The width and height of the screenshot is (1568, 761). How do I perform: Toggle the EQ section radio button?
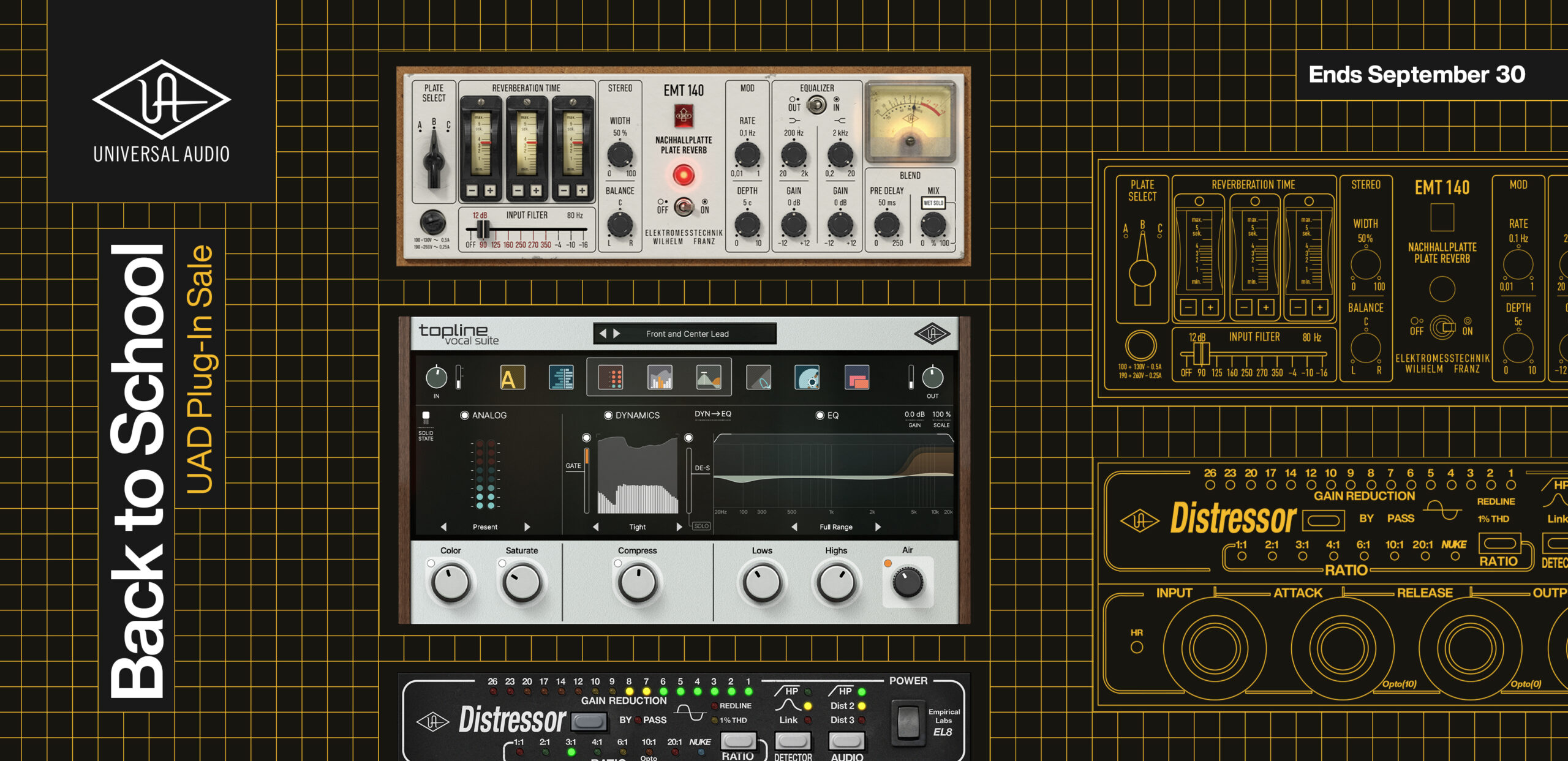pyautogui.click(x=820, y=415)
